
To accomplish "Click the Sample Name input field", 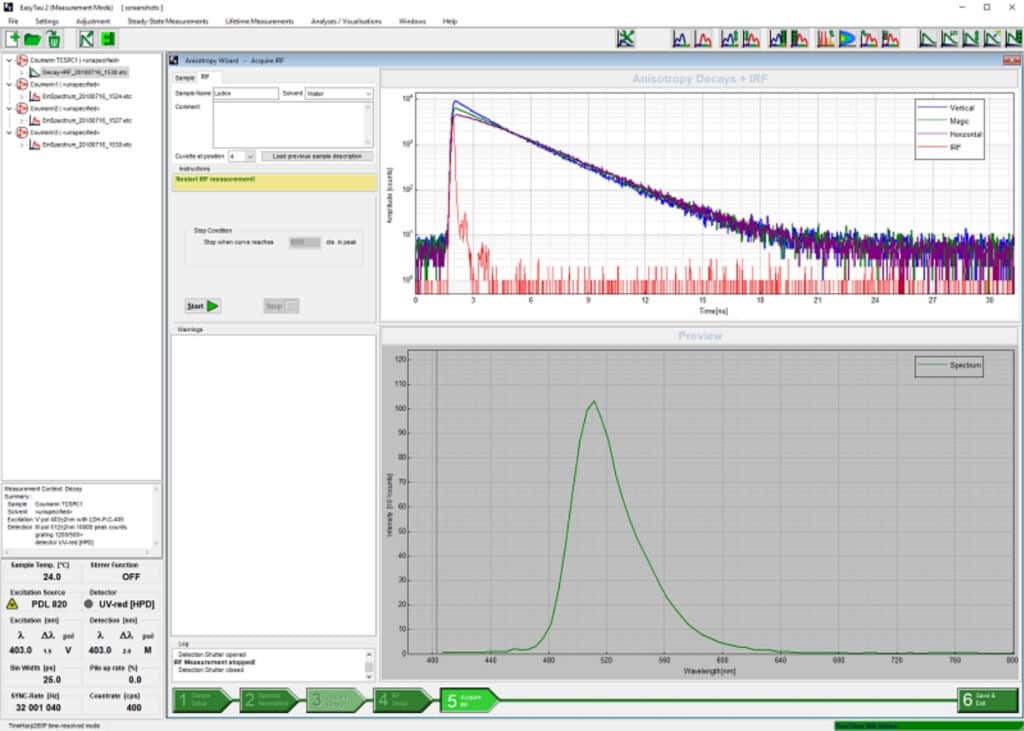I will pyautogui.click(x=245, y=93).
